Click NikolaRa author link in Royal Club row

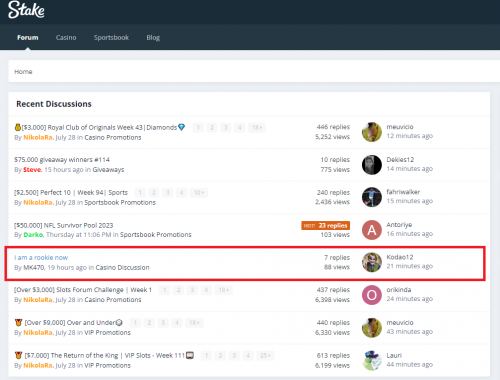pos(38,137)
